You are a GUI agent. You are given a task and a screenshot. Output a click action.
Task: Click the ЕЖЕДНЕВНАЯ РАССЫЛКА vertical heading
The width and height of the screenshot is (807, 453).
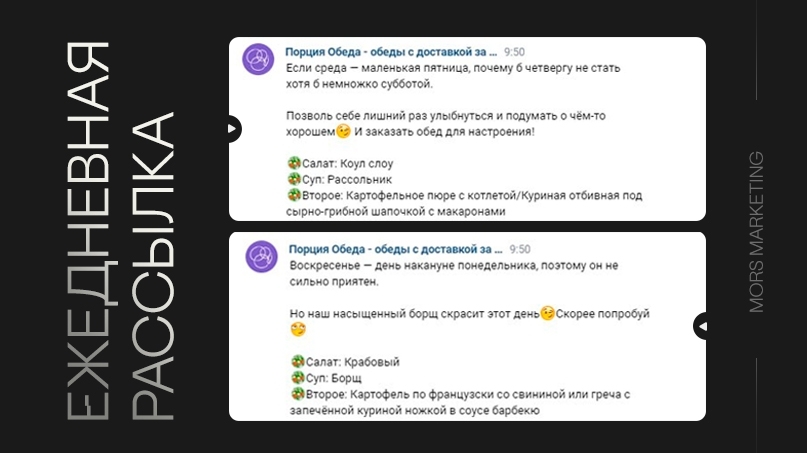tap(121, 231)
